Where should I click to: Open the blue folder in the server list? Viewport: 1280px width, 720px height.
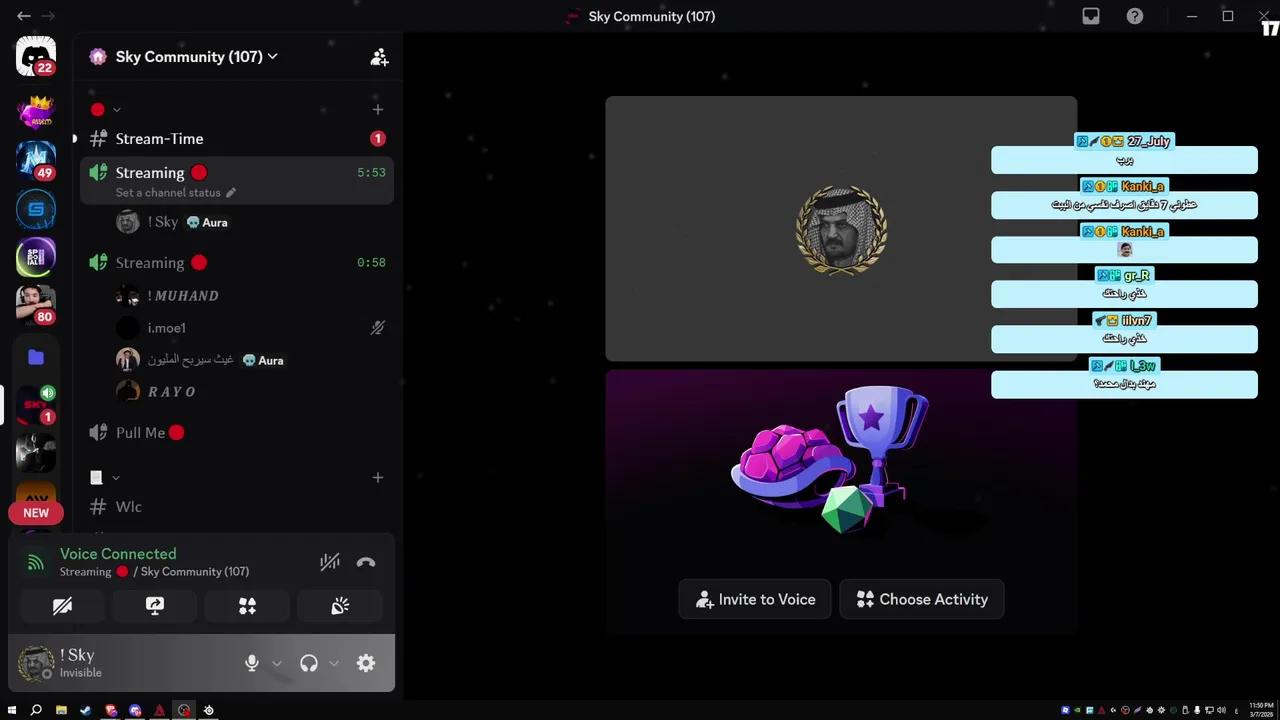[x=36, y=357]
